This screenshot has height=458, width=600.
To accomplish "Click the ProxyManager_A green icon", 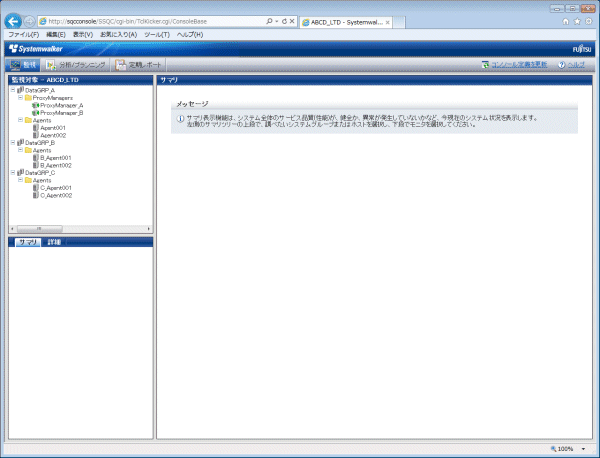I will click(36, 105).
